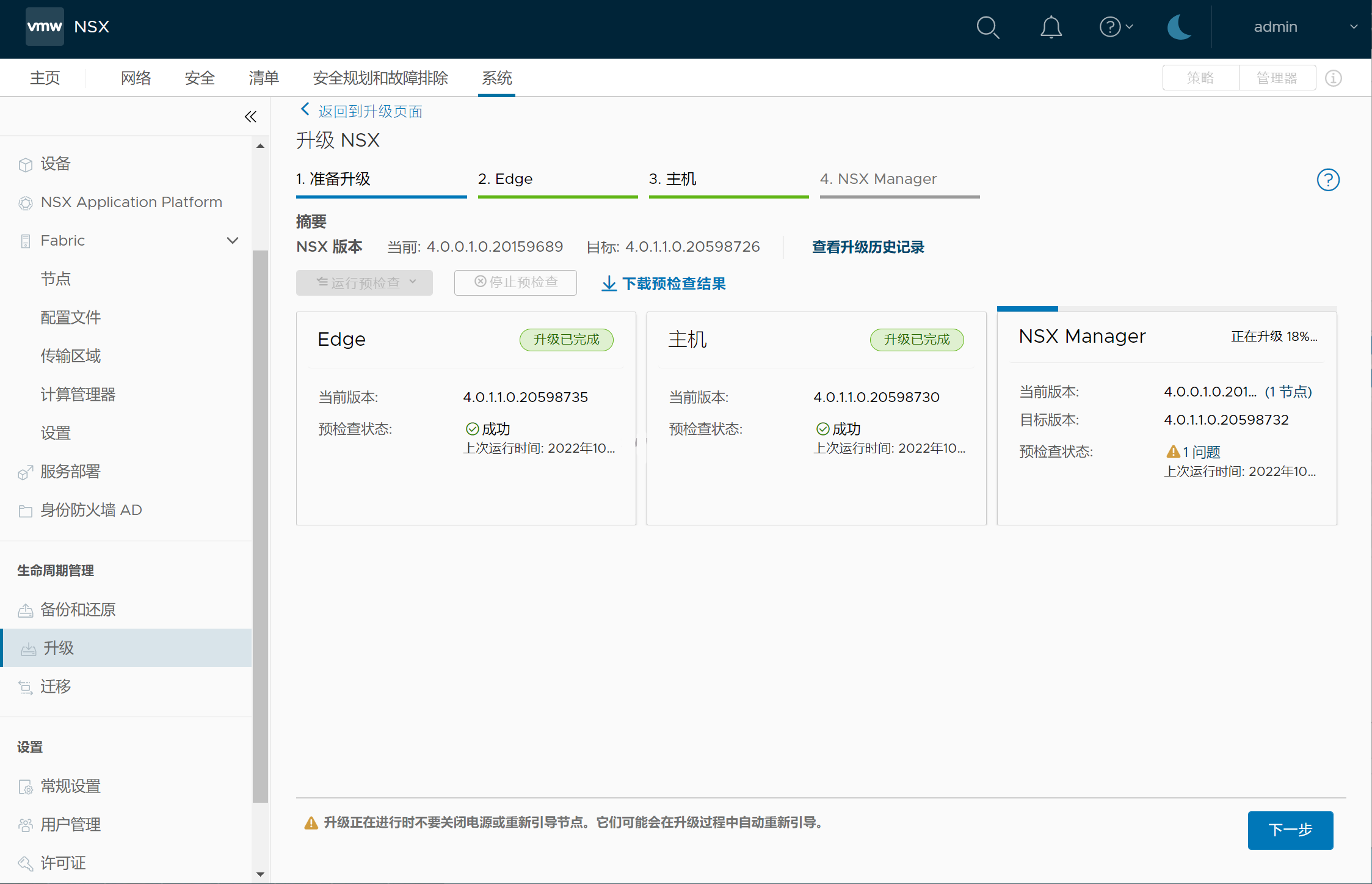Image resolution: width=1372 pixels, height=884 pixels.
Task: Open 配置文件 under Fabric
Action: point(71,318)
